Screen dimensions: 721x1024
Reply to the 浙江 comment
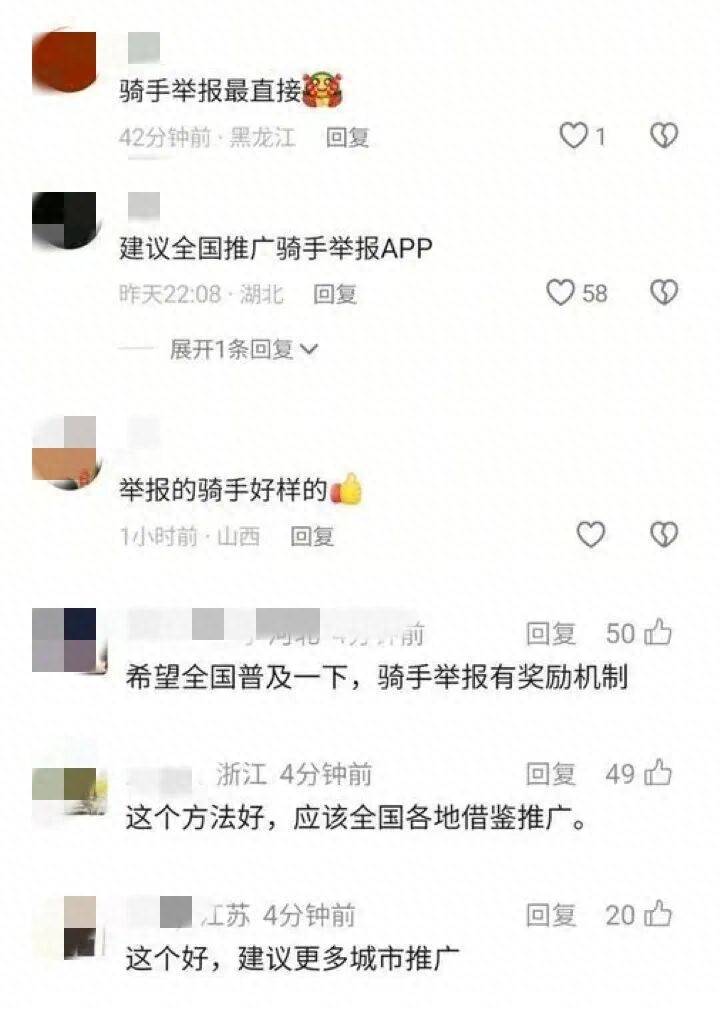[x=551, y=774]
